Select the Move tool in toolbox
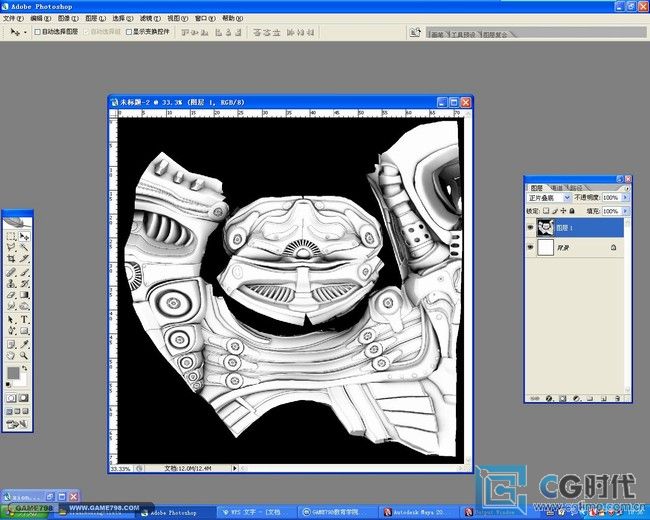This screenshot has width=650, height=520. point(24,236)
